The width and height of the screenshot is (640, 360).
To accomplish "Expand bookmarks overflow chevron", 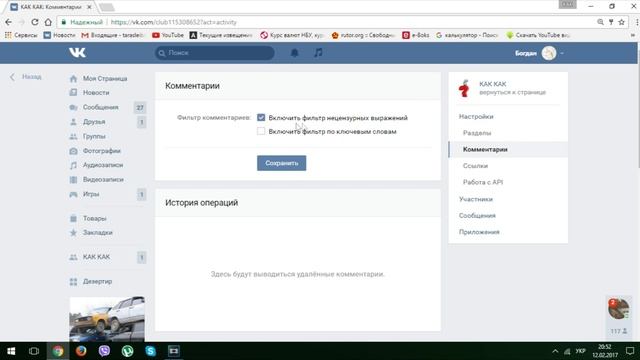I will click(633, 35).
